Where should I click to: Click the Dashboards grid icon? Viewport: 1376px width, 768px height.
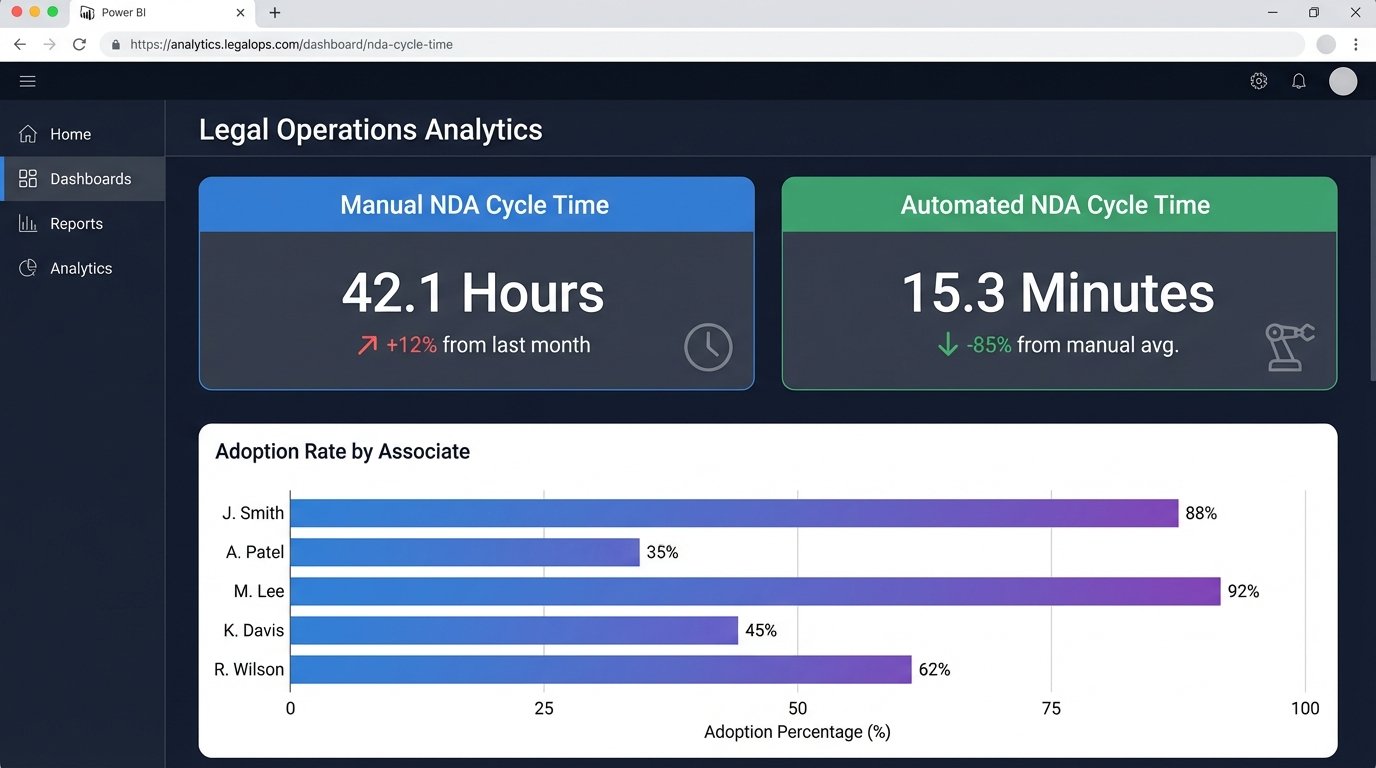pyautogui.click(x=26, y=178)
